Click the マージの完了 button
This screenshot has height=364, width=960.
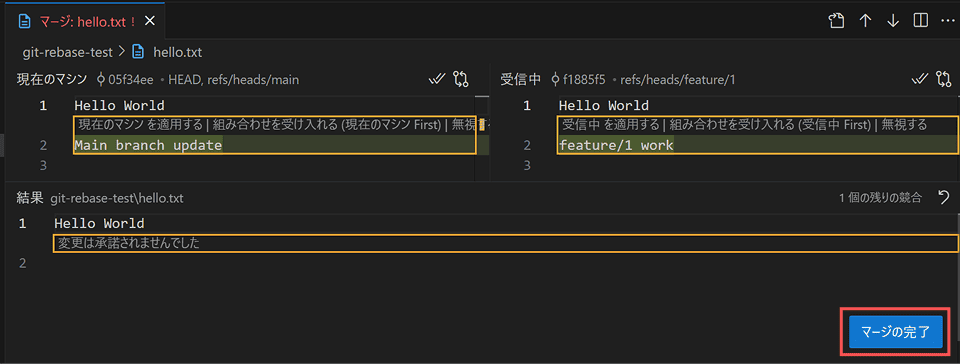(x=895, y=333)
